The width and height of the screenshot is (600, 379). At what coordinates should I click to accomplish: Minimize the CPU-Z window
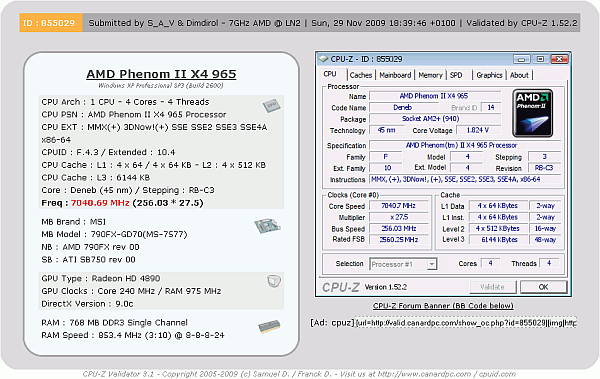(521, 59)
